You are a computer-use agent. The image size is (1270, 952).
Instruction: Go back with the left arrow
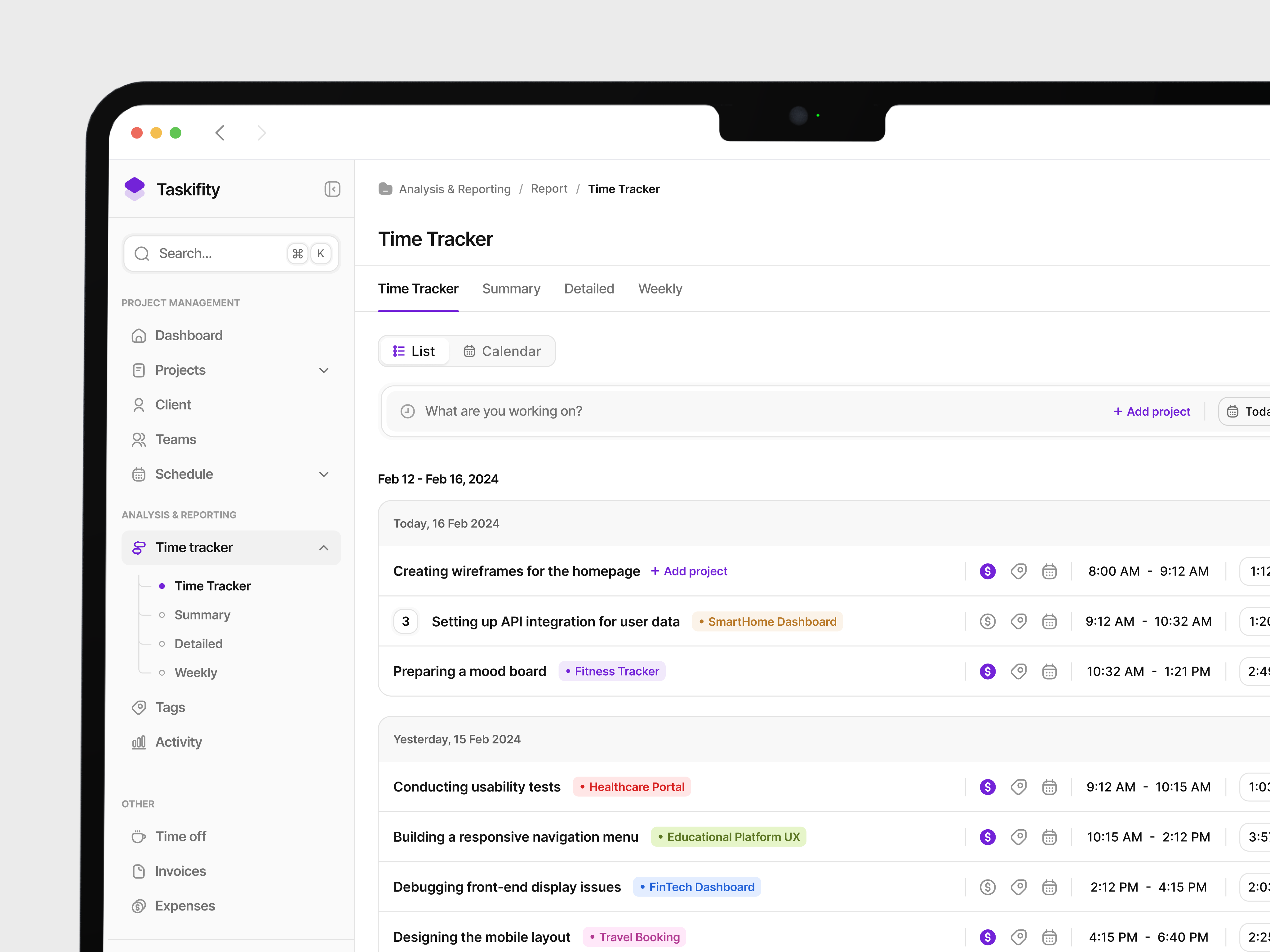(220, 133)
